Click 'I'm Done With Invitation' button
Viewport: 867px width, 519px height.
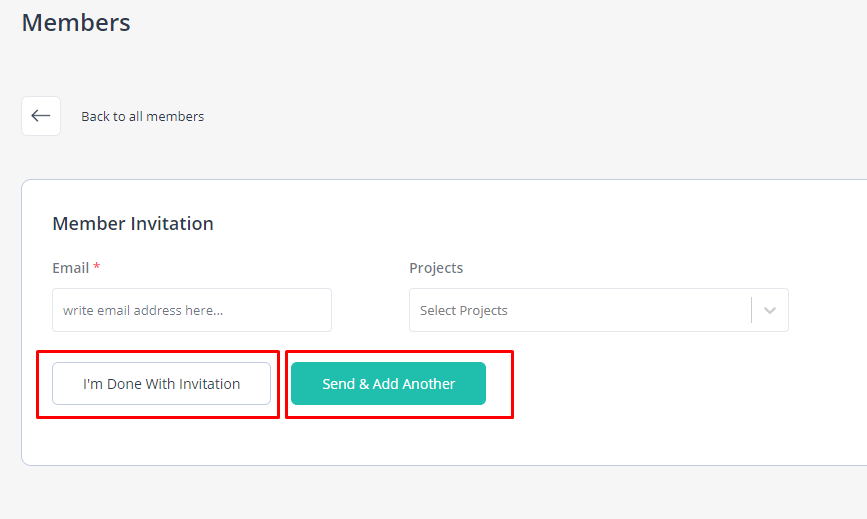point(161,384)
